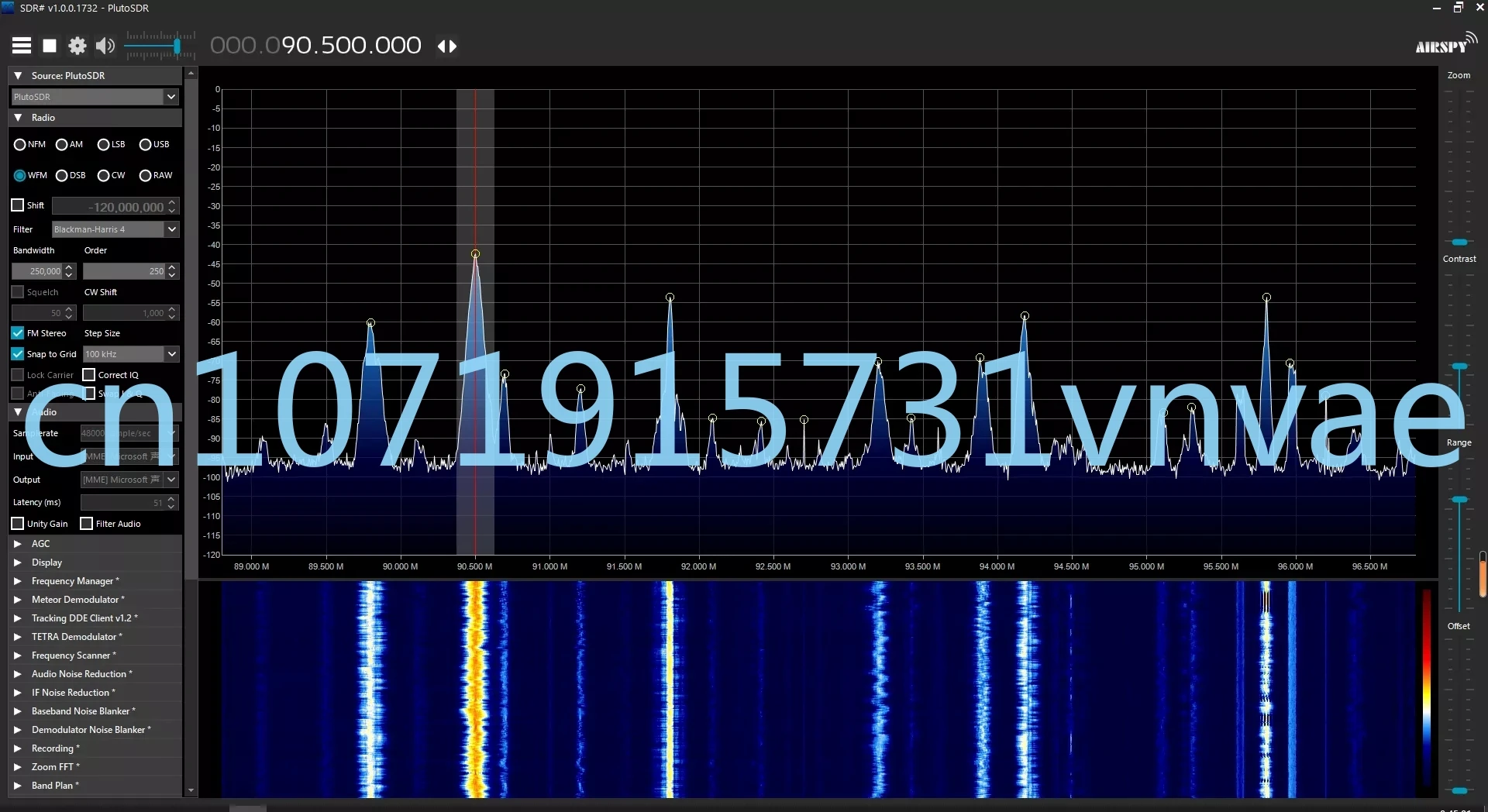Click the 92.000 M frequency axis label
The height and width of the screenshot is (812, 1488).
click(699, 566)
